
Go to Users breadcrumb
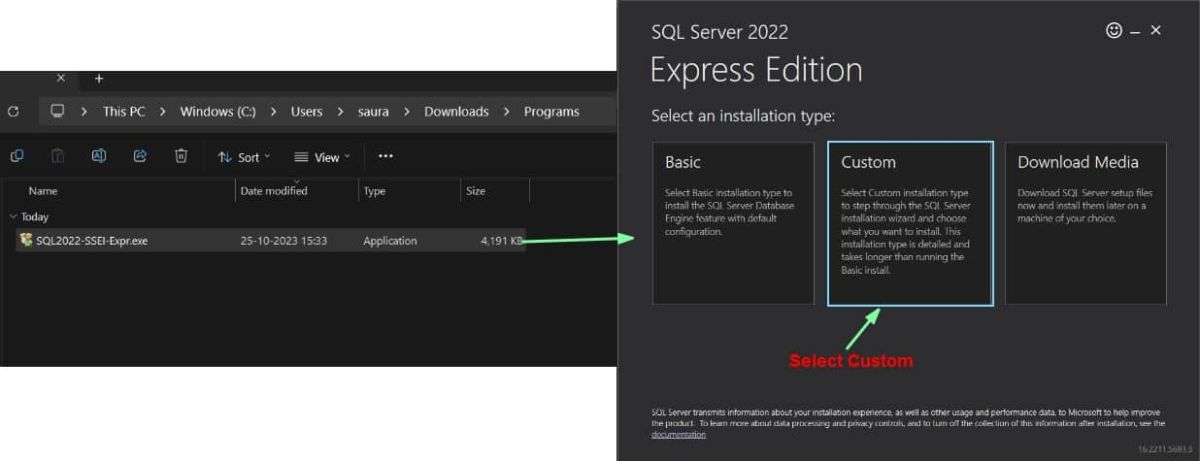(307, 111)
